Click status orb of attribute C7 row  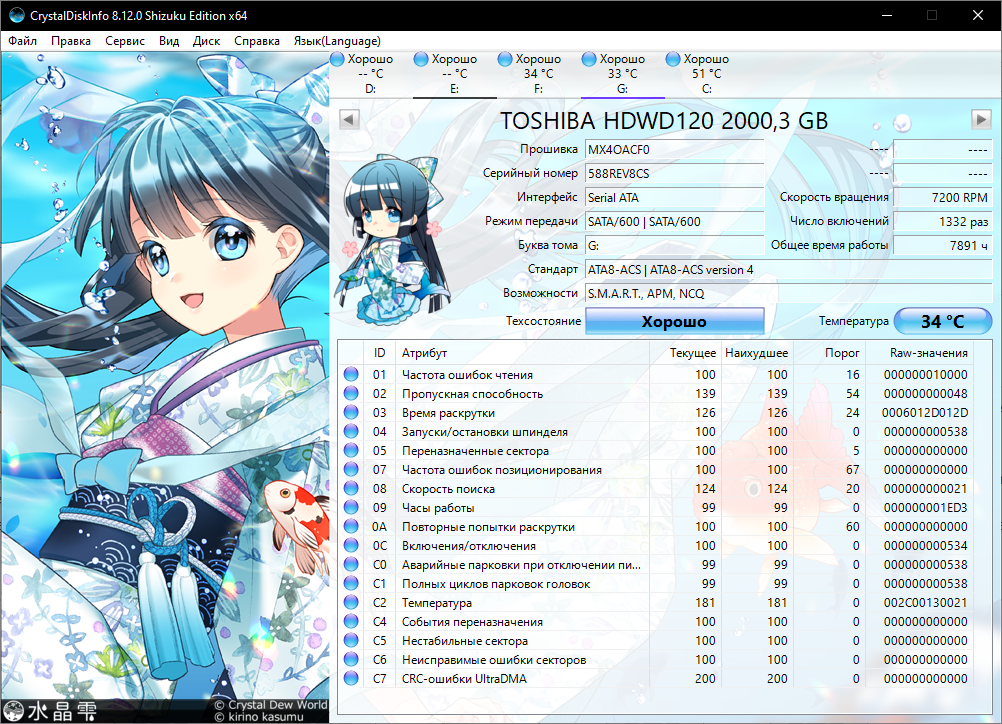click(x=351, y=679)
